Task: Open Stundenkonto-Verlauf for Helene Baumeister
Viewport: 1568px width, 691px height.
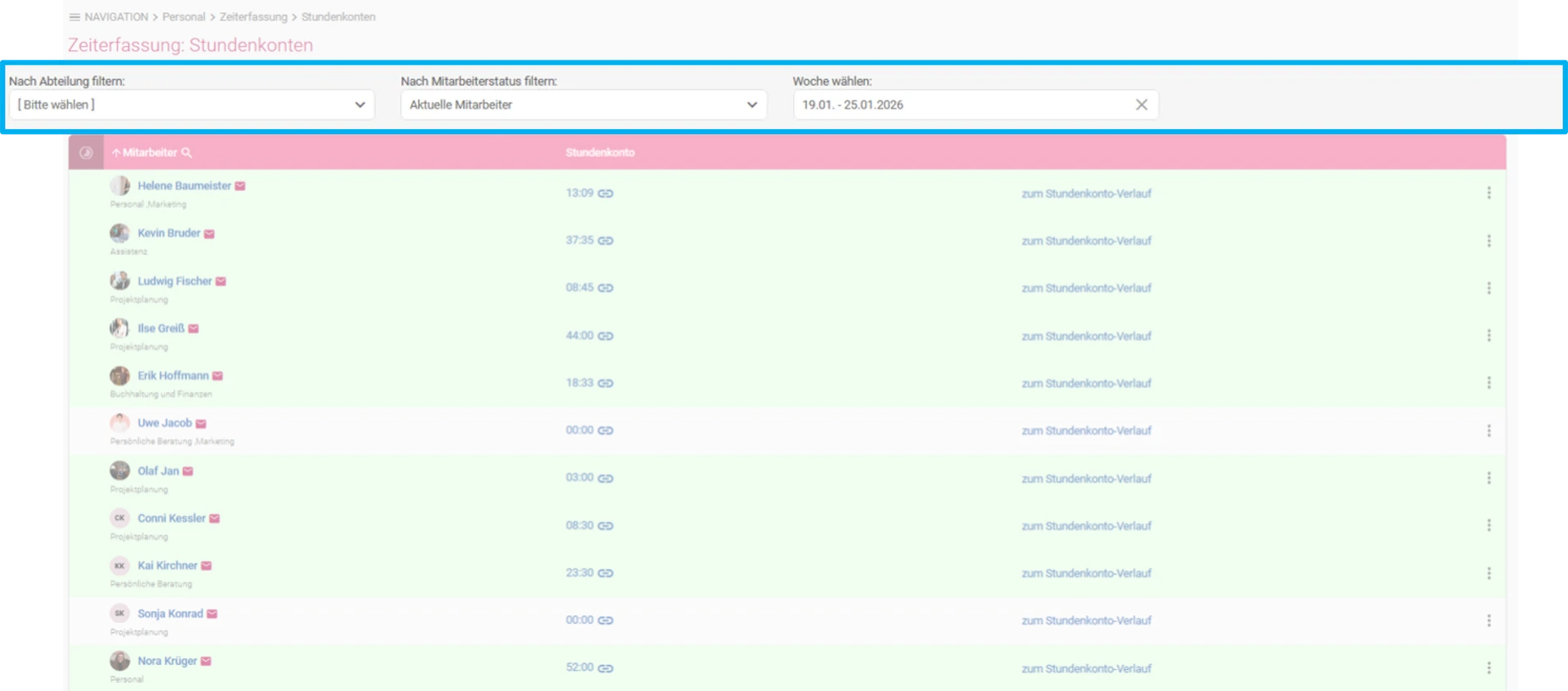Action: 1086,194
